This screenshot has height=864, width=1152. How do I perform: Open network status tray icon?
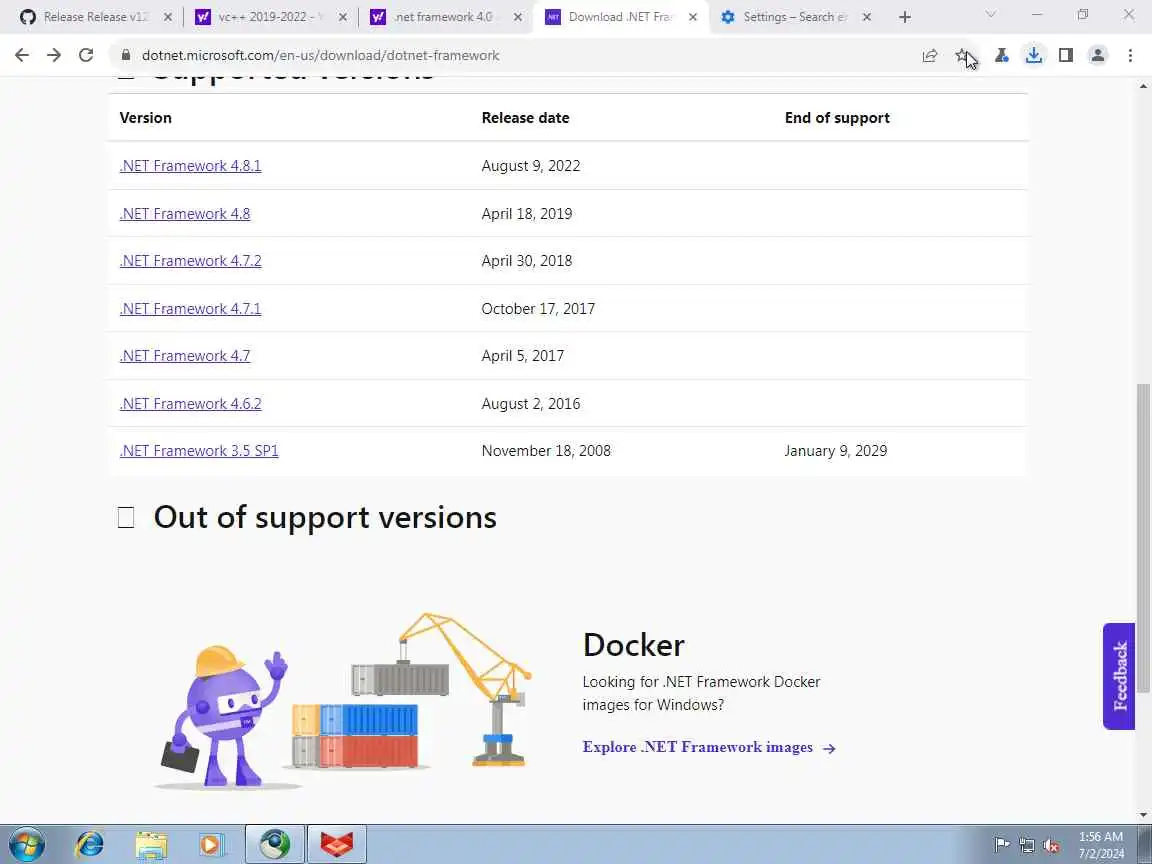click(x=1026, y=845)
